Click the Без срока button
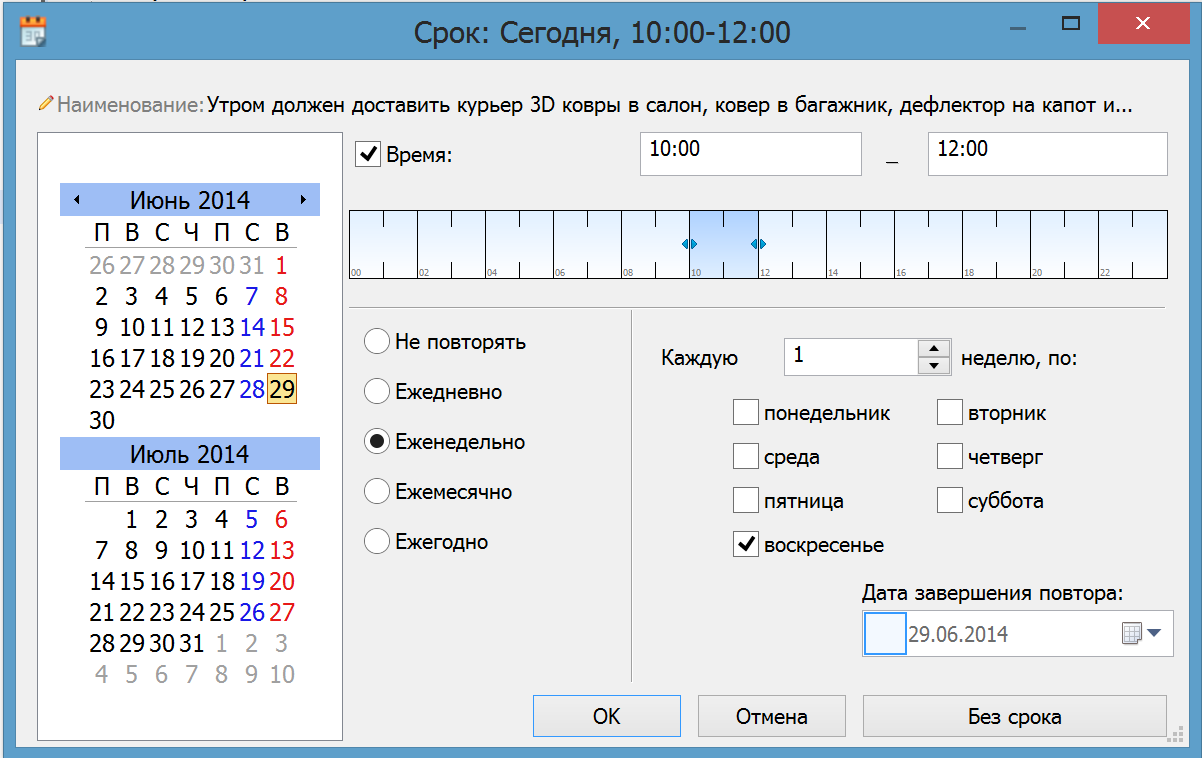Screen dimensions: 1202x758 click(1014, 717)
